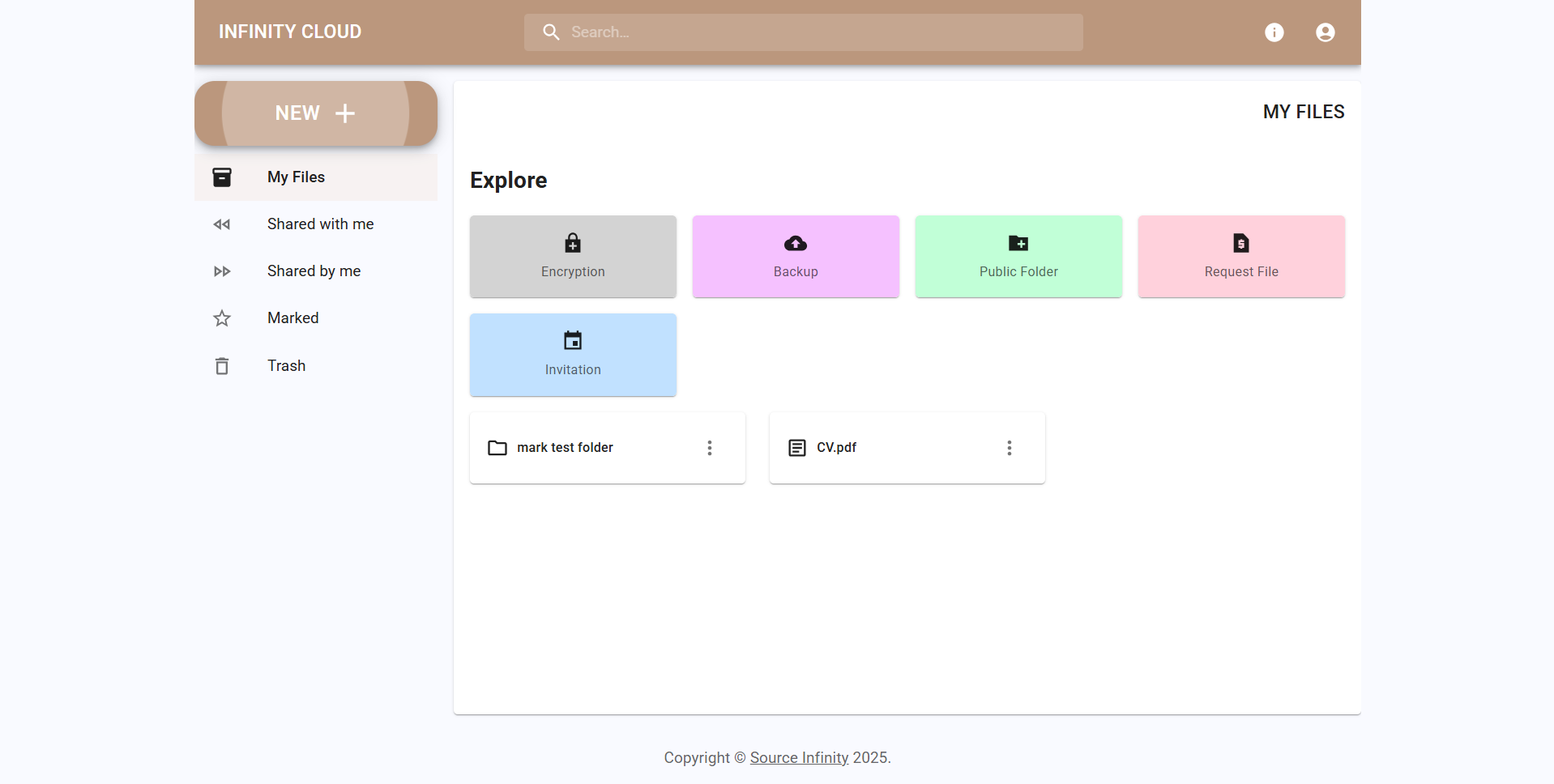This screenshot has width=1554, height=784.
Task: Click the Request File document icon
Action: [1240, 243]
